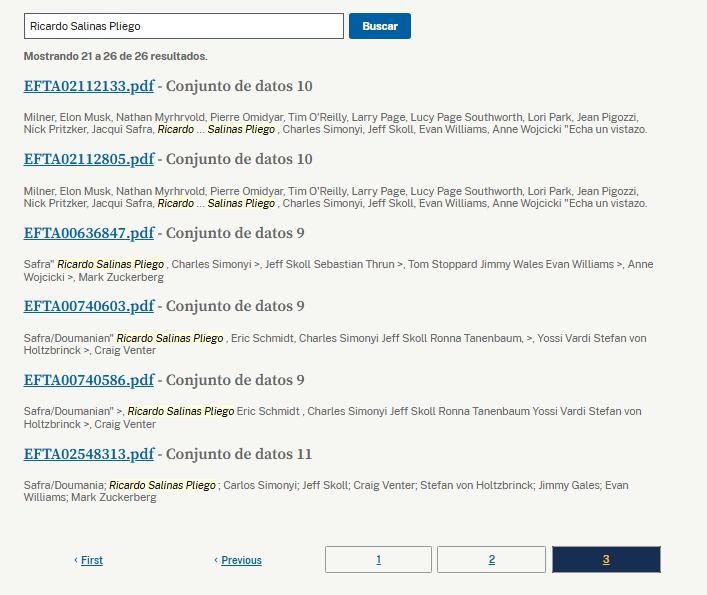Click the excerpt starting with Safra/Doumania; Ricardo

click(326, 491)
